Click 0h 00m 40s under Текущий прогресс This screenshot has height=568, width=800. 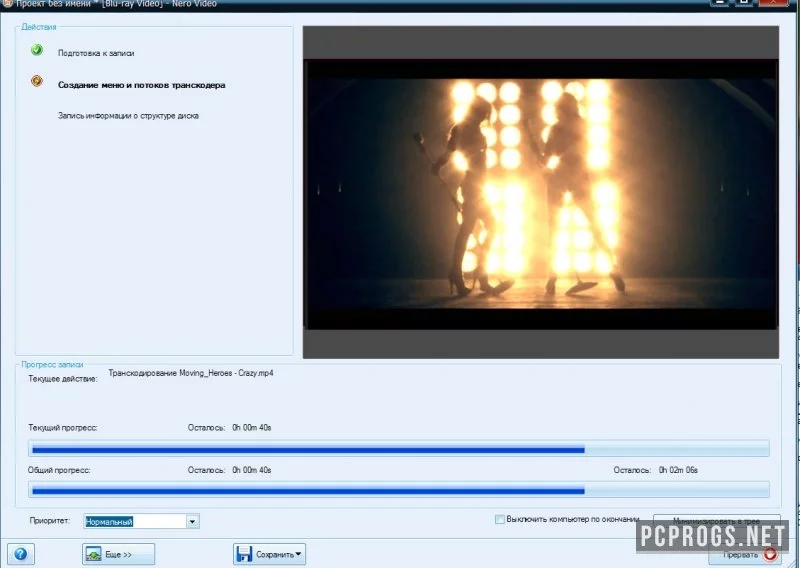tap(252, 428)
